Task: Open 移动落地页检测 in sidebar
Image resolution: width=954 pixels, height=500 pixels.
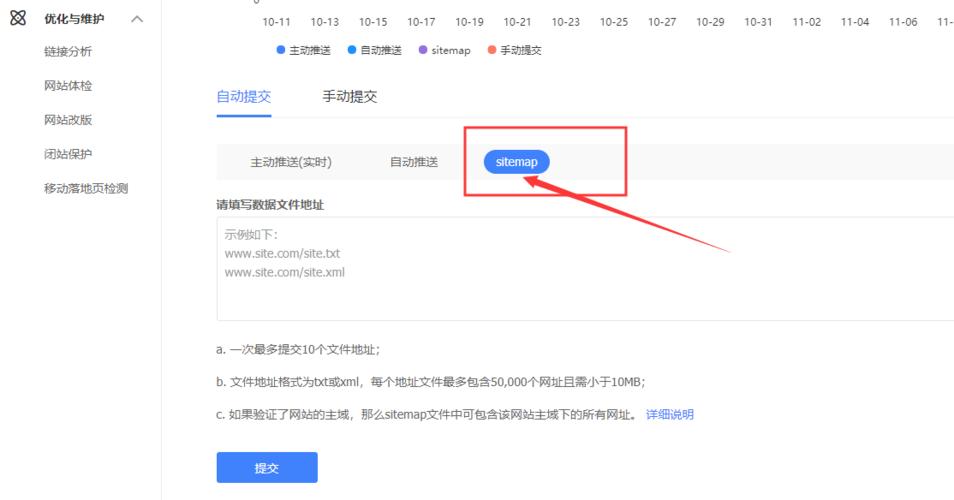Action: click(86, 189)
